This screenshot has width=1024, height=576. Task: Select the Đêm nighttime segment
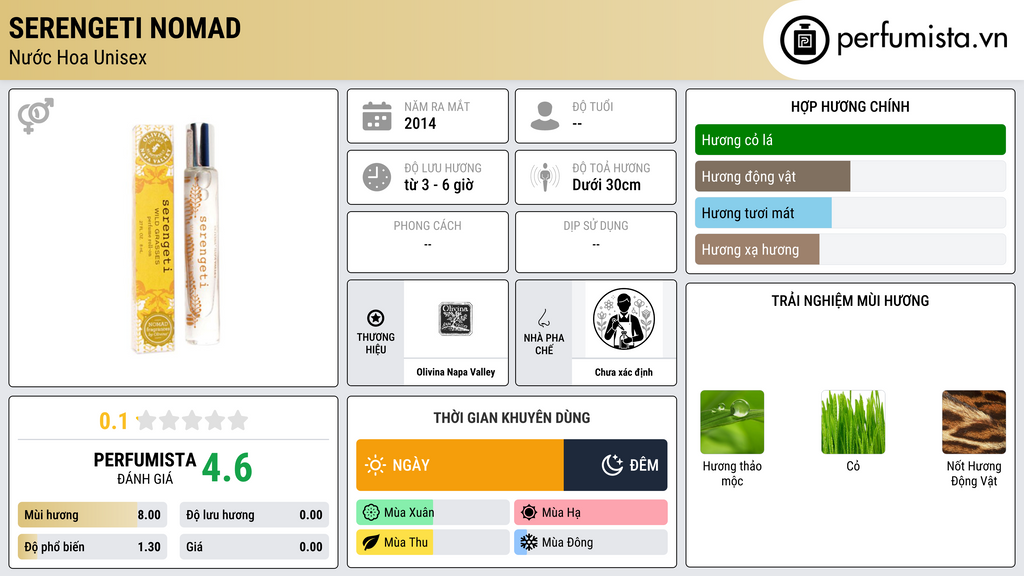(615, 465)
